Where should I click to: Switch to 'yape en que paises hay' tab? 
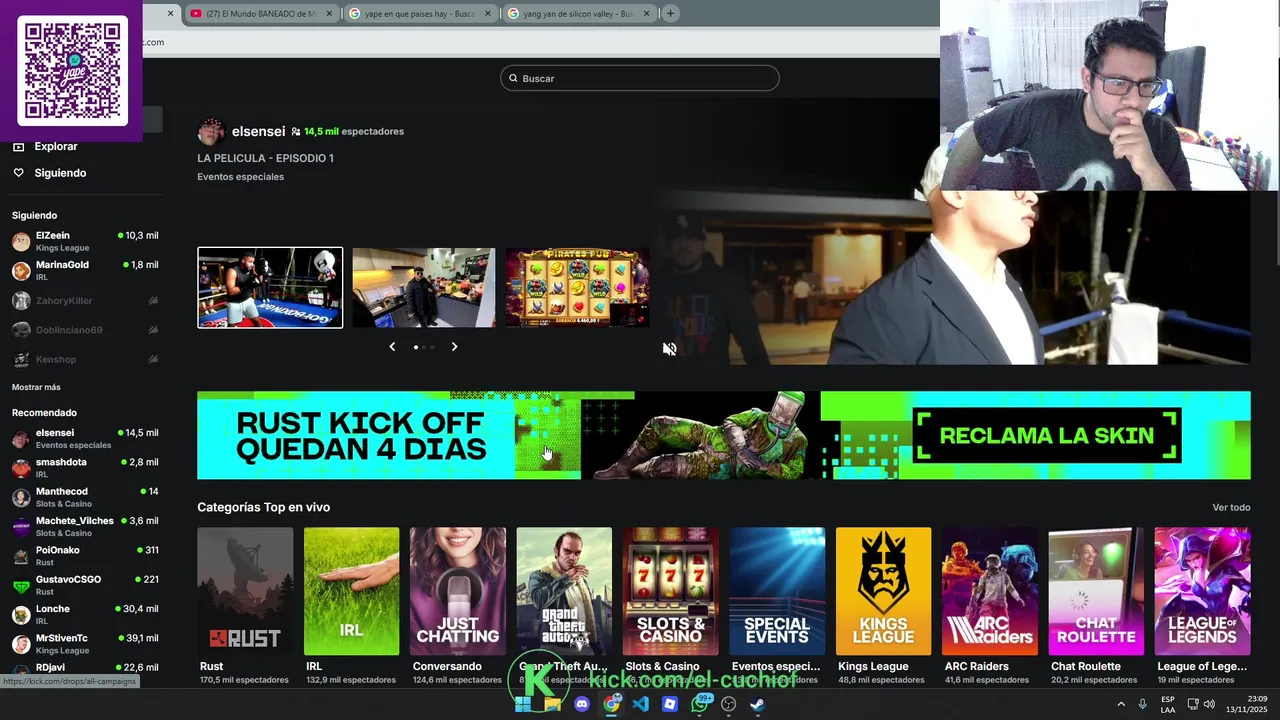420,13
